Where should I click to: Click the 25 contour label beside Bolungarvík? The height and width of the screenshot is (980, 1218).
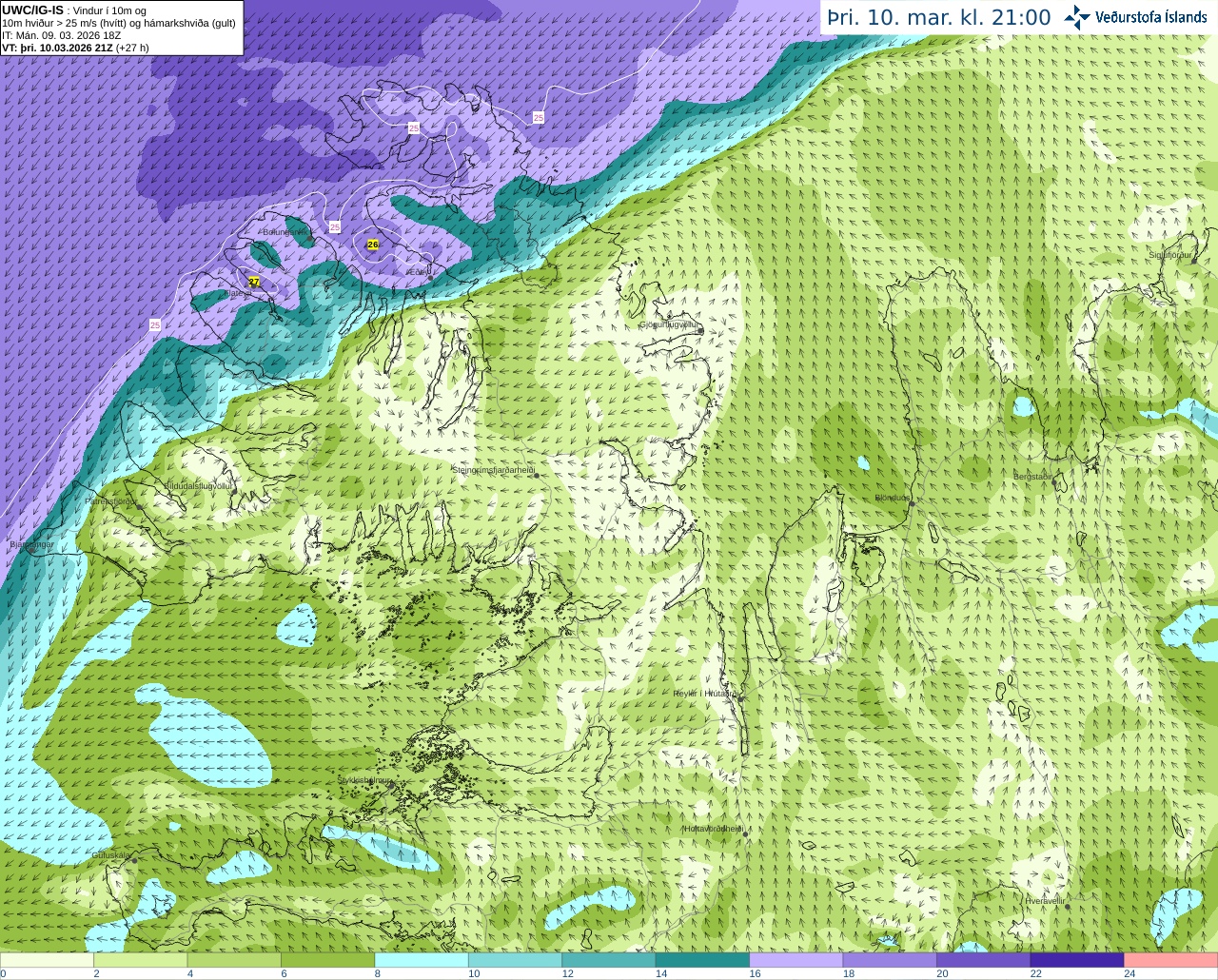335,226
